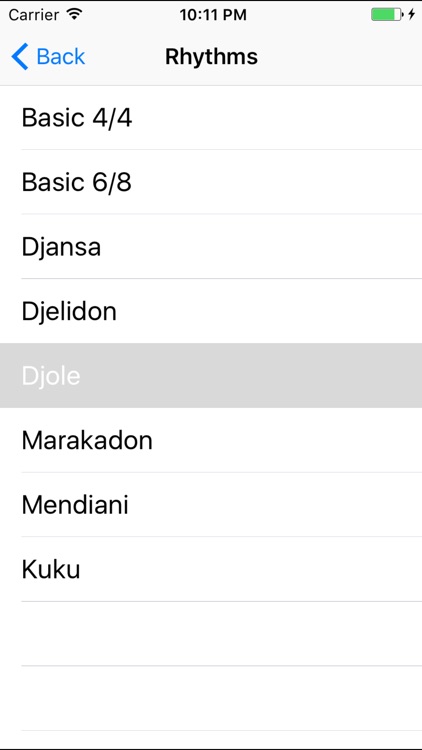Tap the highlighted Djole row
Image resolution: width=422 pixels, height=750 pixels.
point(211,375)
